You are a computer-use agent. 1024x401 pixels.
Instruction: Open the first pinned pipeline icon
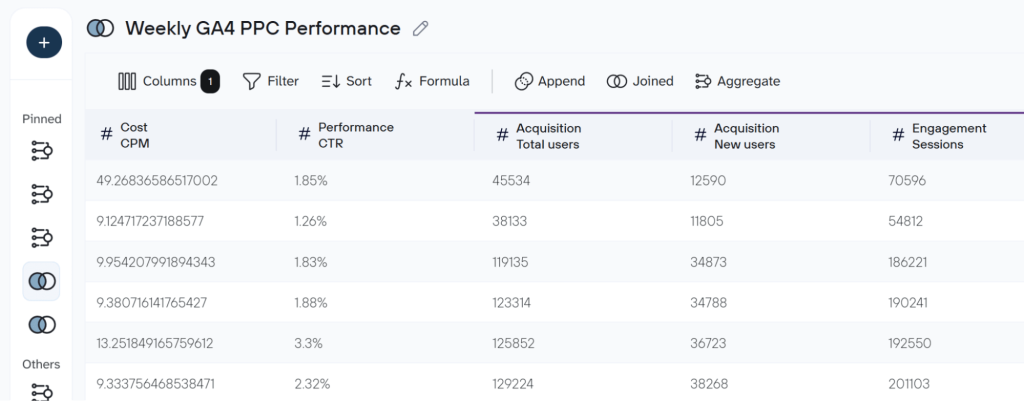point(42,151)
